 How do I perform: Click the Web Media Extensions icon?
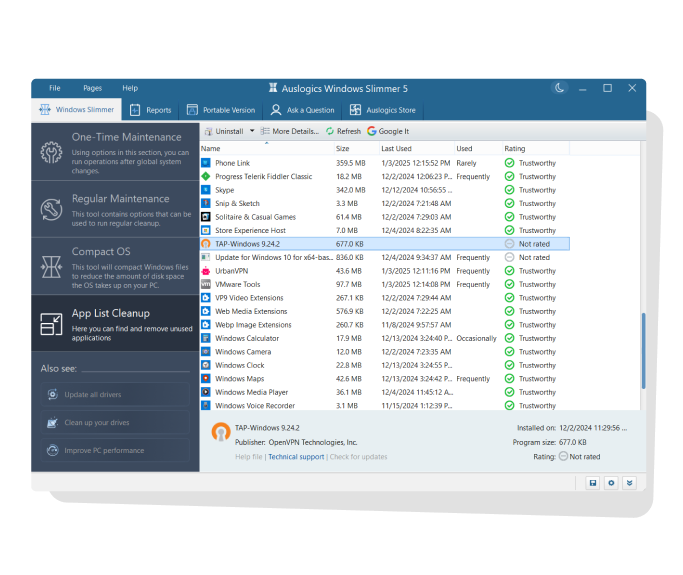point(206,311)
